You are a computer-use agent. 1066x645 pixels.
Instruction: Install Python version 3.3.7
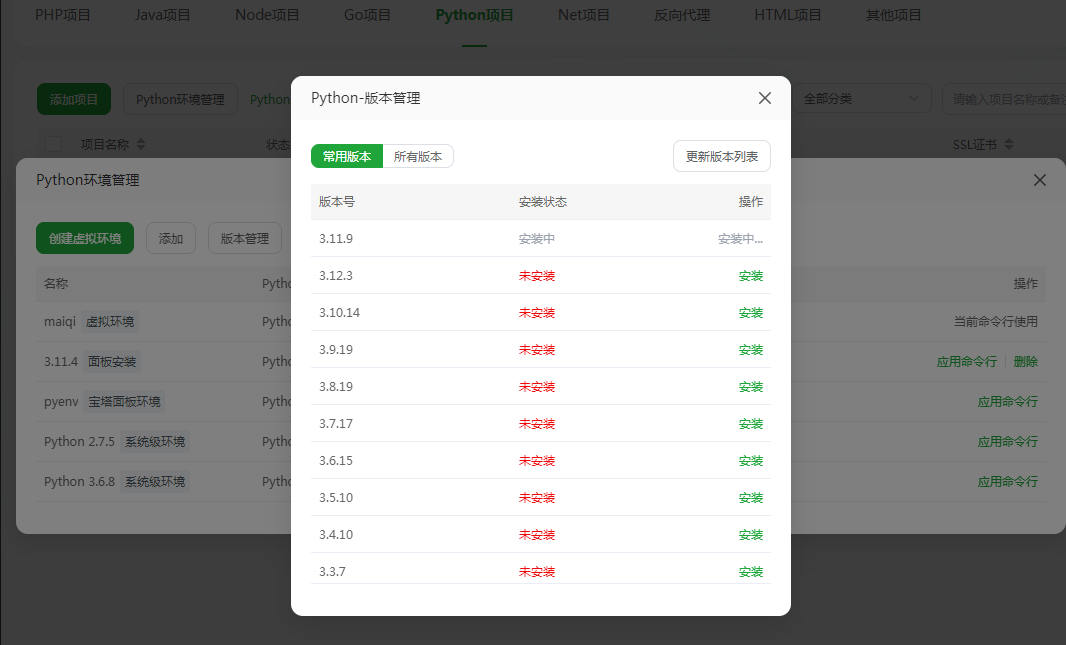click(750, 572)
